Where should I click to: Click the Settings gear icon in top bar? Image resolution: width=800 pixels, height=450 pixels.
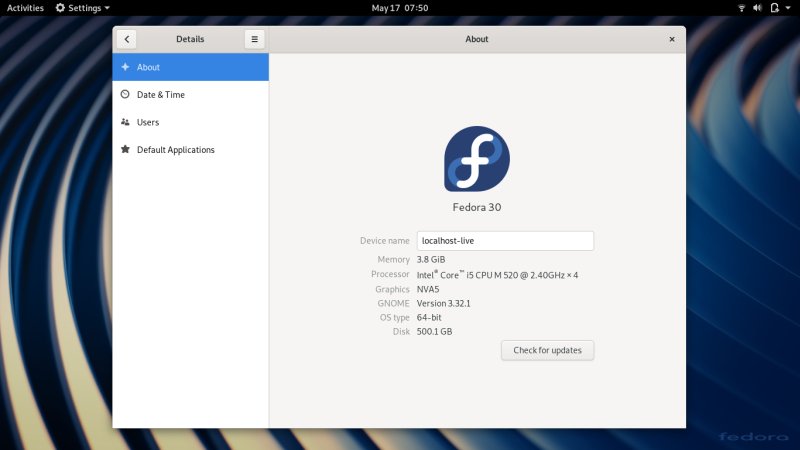pos(60,8)
